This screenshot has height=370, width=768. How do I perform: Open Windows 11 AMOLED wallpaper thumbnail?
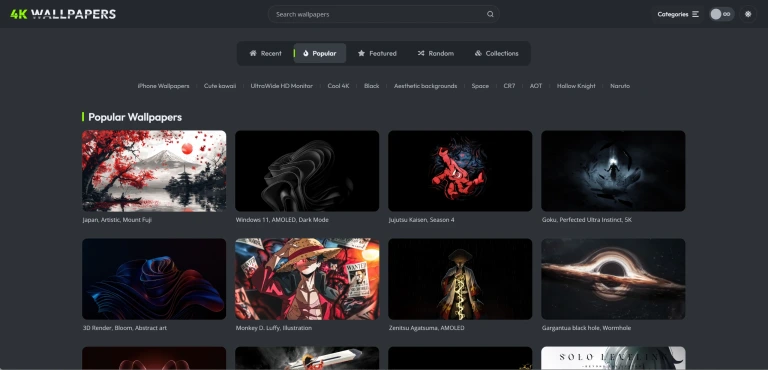point(307,171)
